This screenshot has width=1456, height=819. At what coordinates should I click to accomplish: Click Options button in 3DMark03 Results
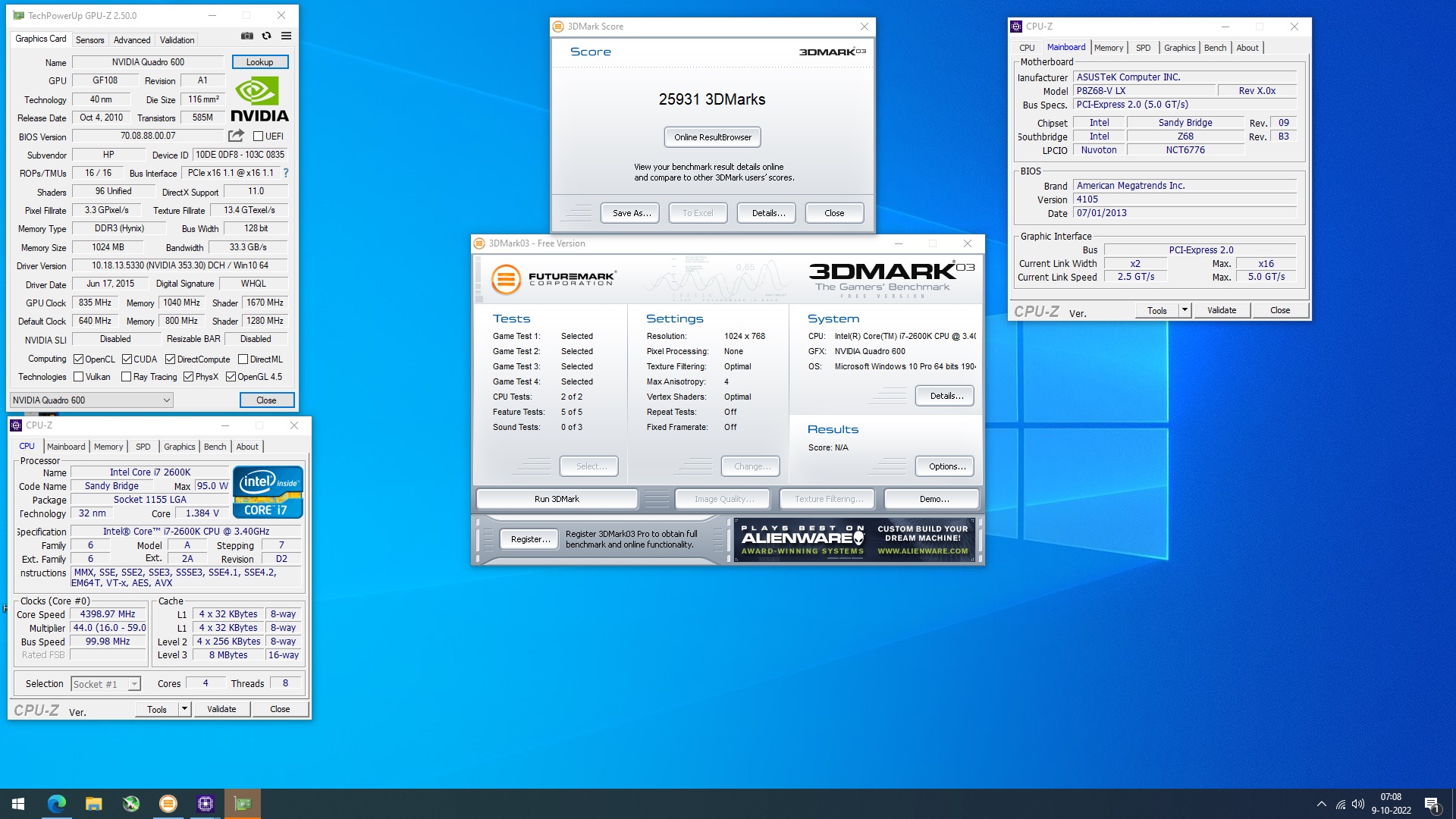coord(945,466)
